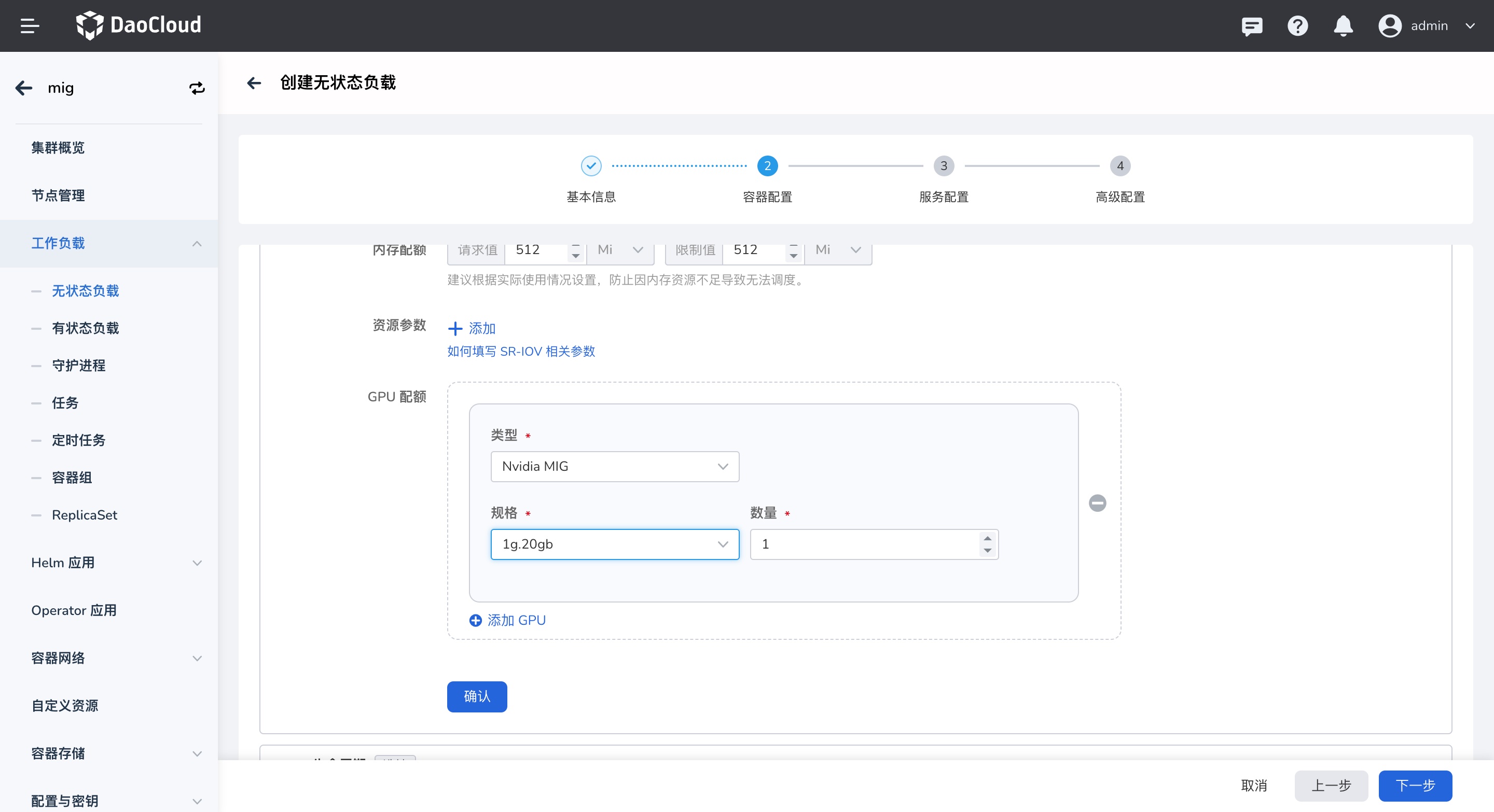
Task: Select 有状态负载 in sidebar
Action: pyautogui.click(x=85, y=328)
